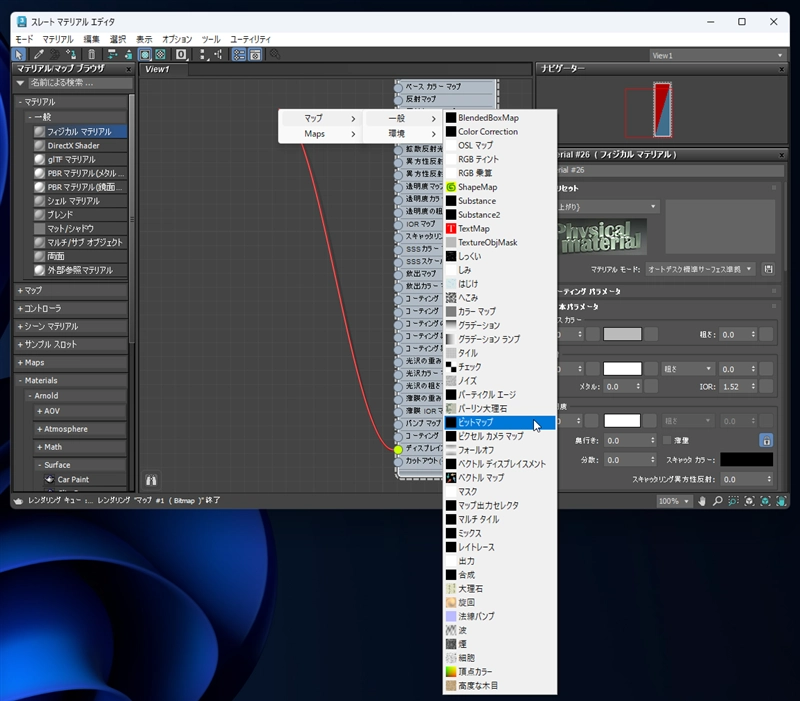Screen dimensions: 800x701
Task: Choose チェック checker map entry
Action: click(x=500, y=367)
